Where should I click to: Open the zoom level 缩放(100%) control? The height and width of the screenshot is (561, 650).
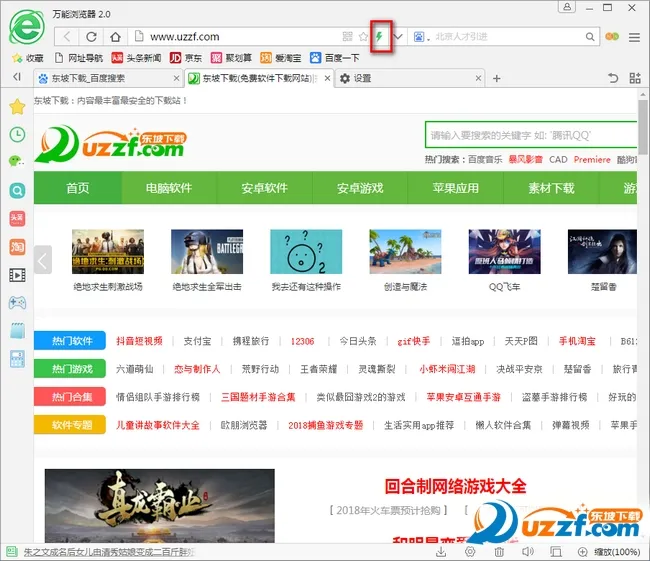tap(610, 552)
